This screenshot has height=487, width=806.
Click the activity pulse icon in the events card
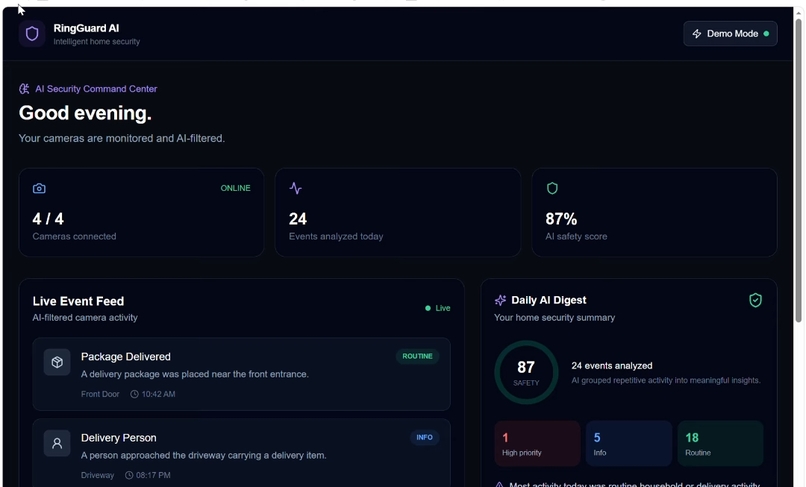[296, 188]
